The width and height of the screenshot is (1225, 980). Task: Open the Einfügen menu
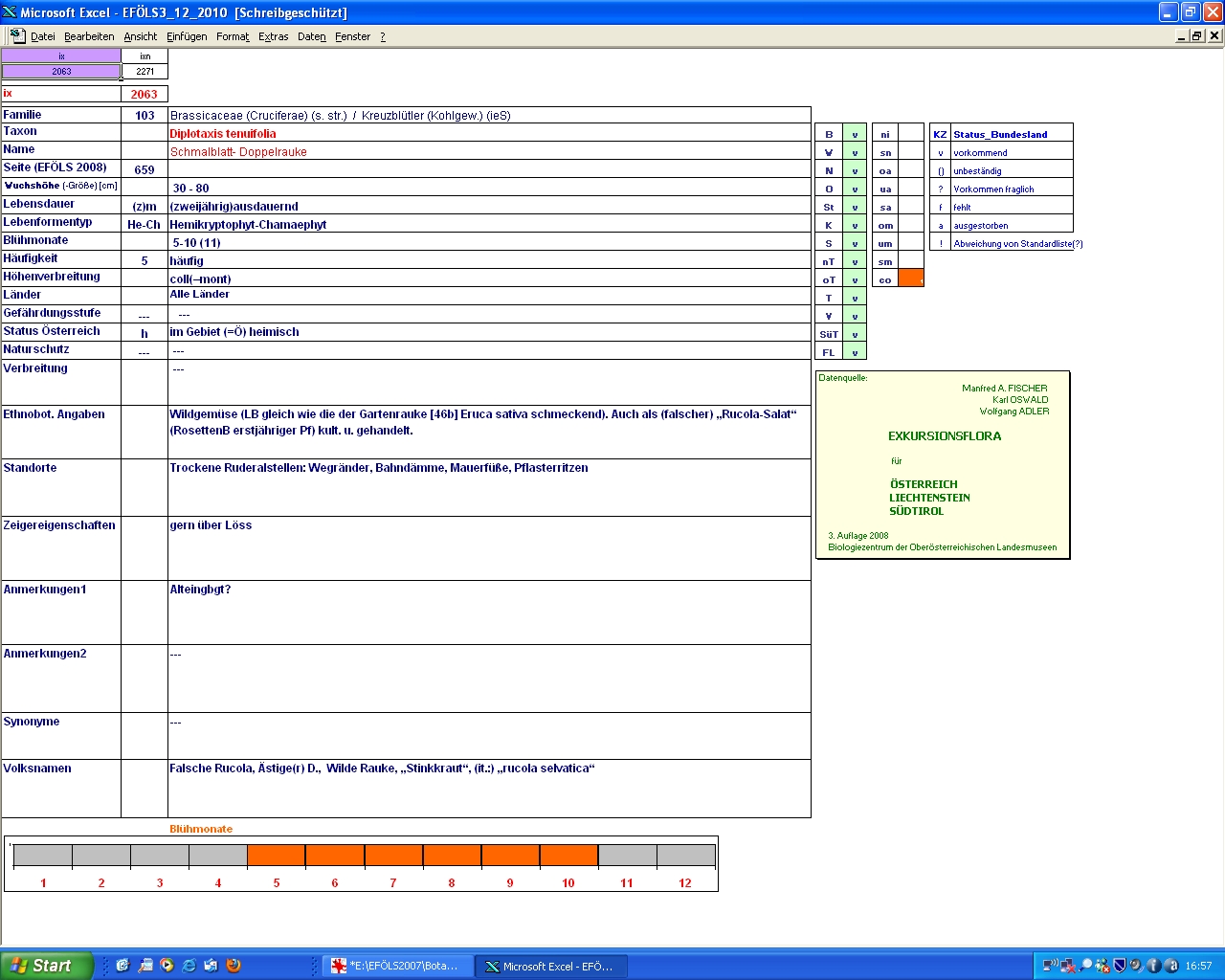click(x=187, y=36)
